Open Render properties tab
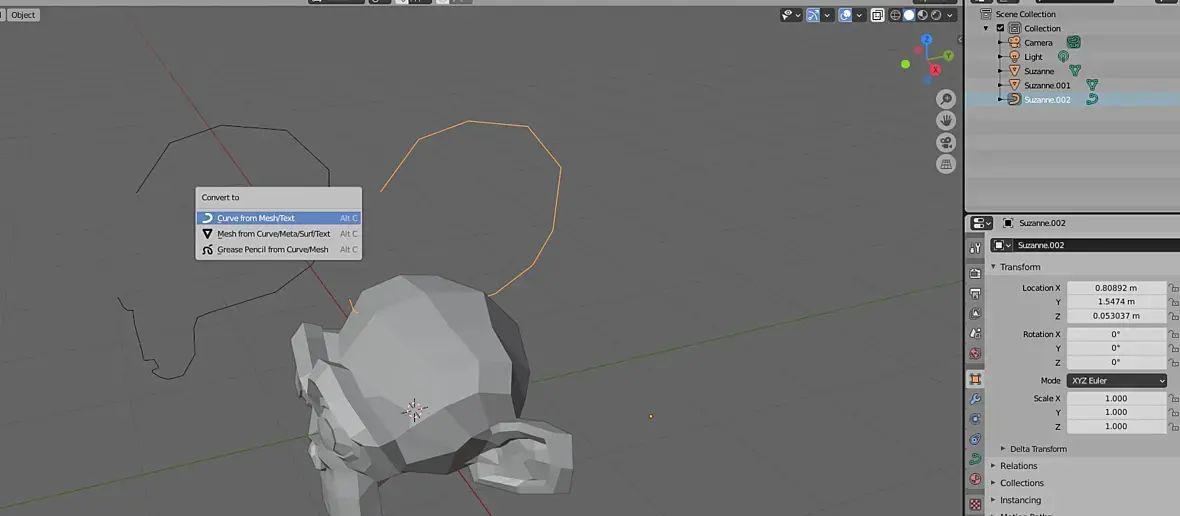The height and width of the screenshot is (516, 1180). (975, 273)
